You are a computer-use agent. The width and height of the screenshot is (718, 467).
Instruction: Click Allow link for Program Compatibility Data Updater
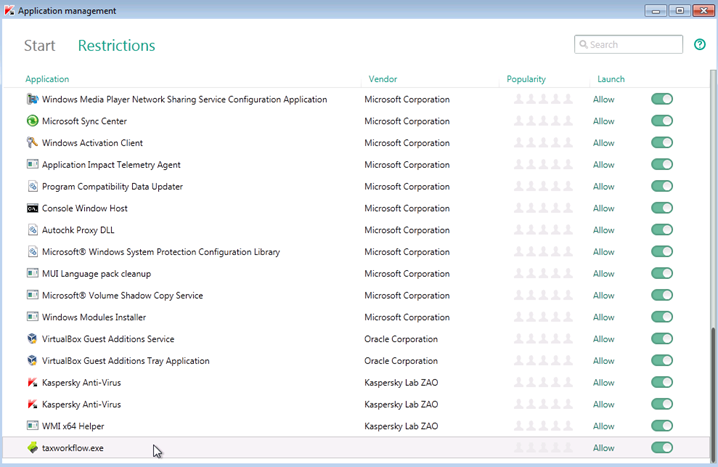604,186
